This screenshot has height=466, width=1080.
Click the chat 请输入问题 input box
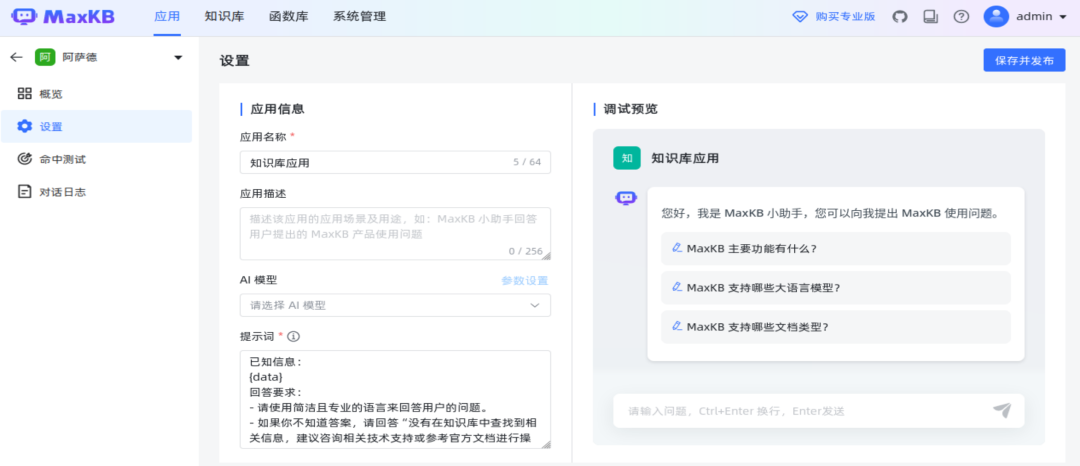tap(818, 411)
